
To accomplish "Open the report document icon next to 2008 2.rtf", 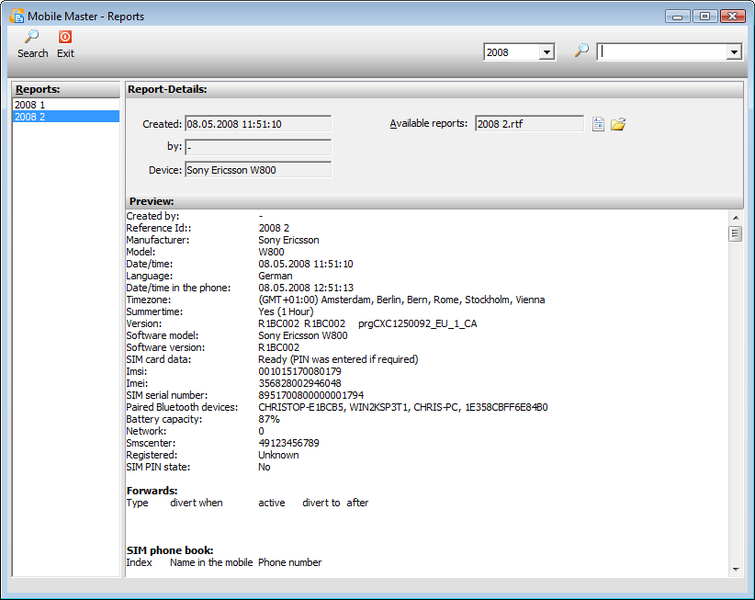I will point(598,124).
